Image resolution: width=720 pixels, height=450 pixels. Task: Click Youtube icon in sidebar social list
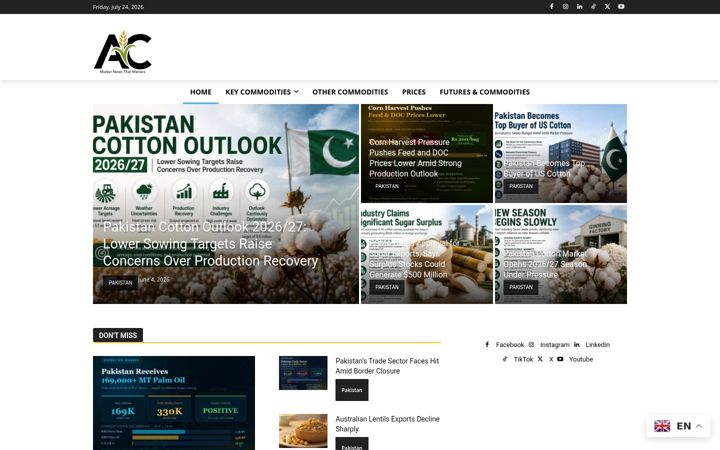(x=560, y=359)
